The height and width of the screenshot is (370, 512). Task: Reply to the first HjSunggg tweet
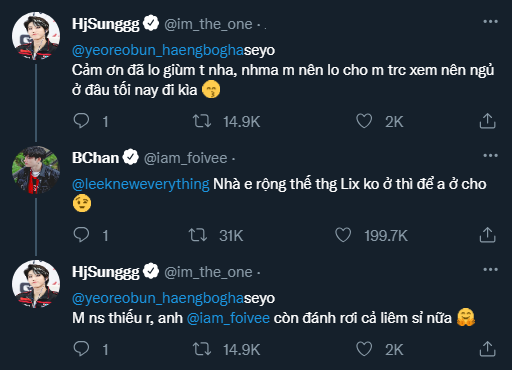pyautogui.click(x=81, y=121)
